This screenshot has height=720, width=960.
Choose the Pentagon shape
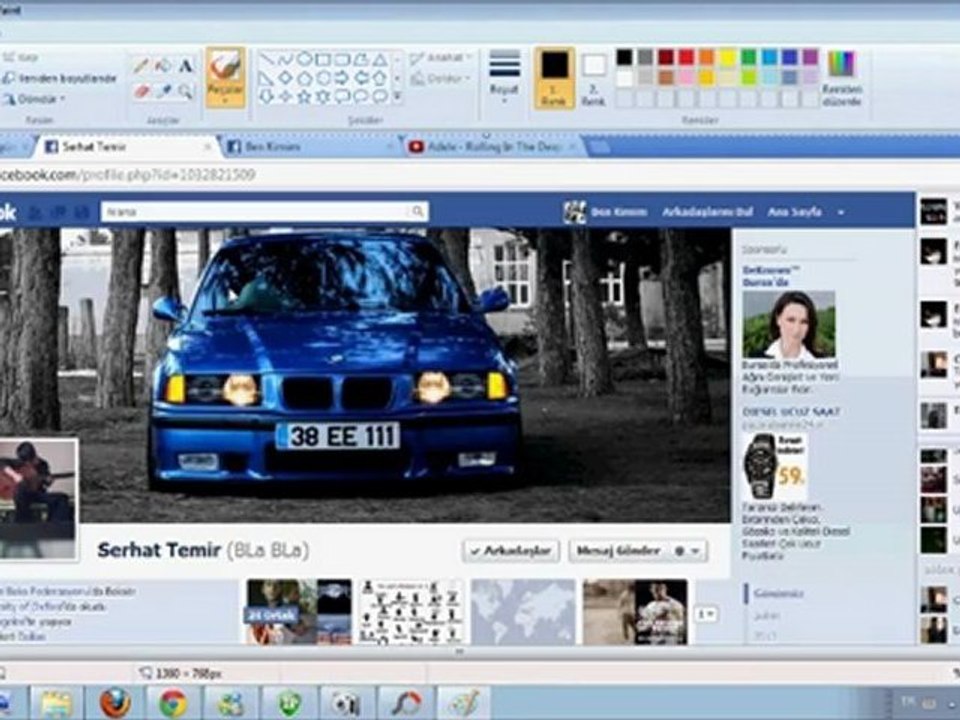click(x=304, y=78)
